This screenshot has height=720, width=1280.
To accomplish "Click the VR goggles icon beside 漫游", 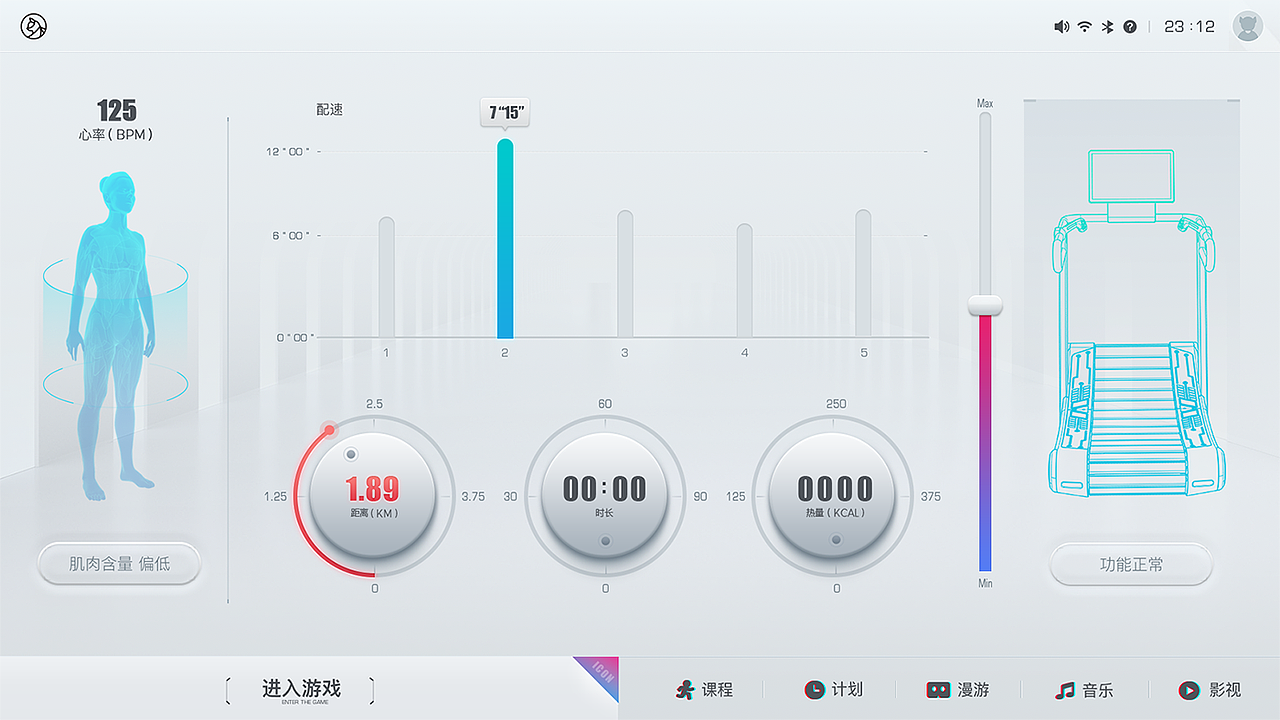I will 938,690.
